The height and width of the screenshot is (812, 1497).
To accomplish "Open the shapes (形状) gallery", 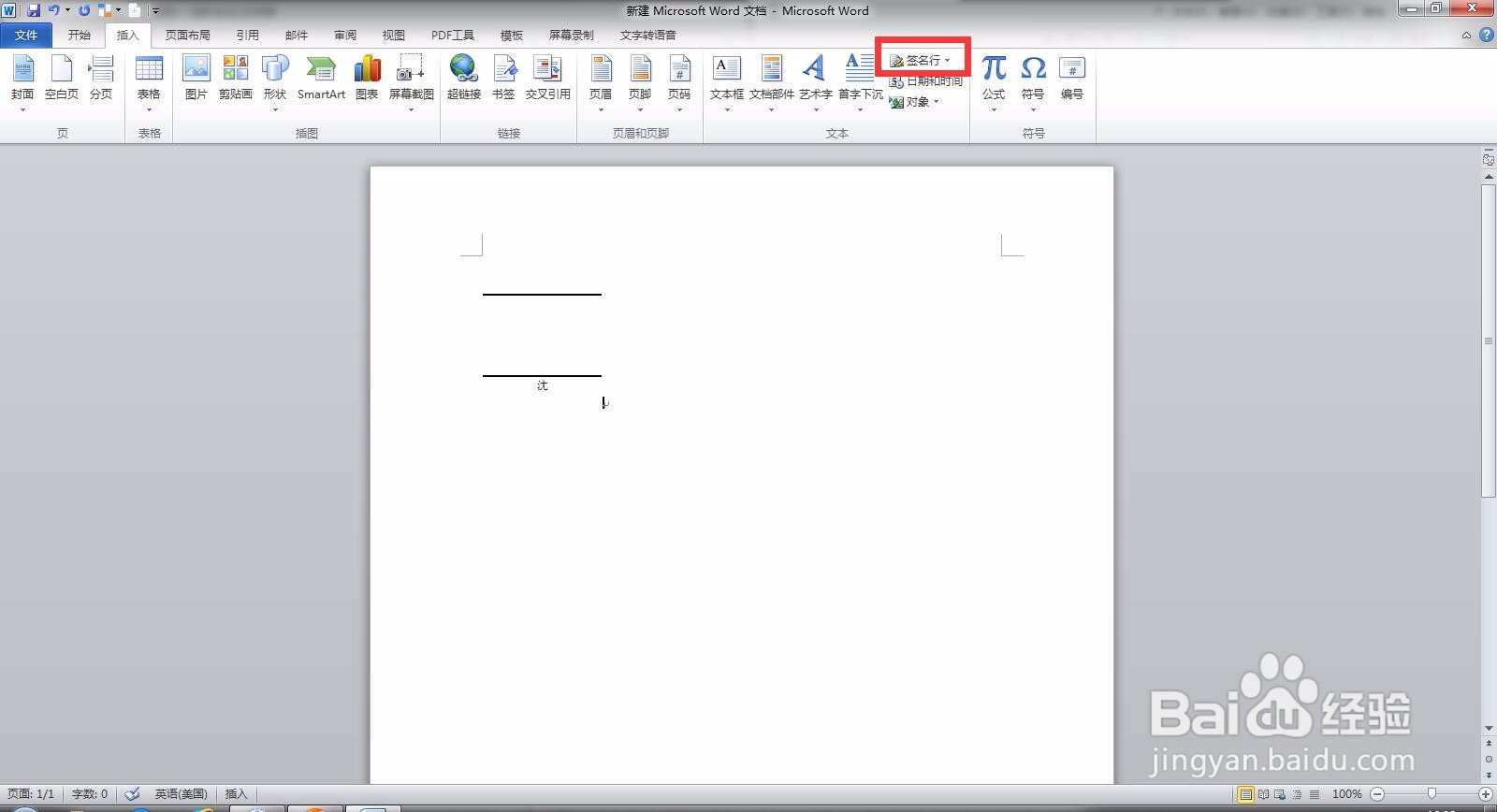I will pyautogui.click(x=275, y=83).
